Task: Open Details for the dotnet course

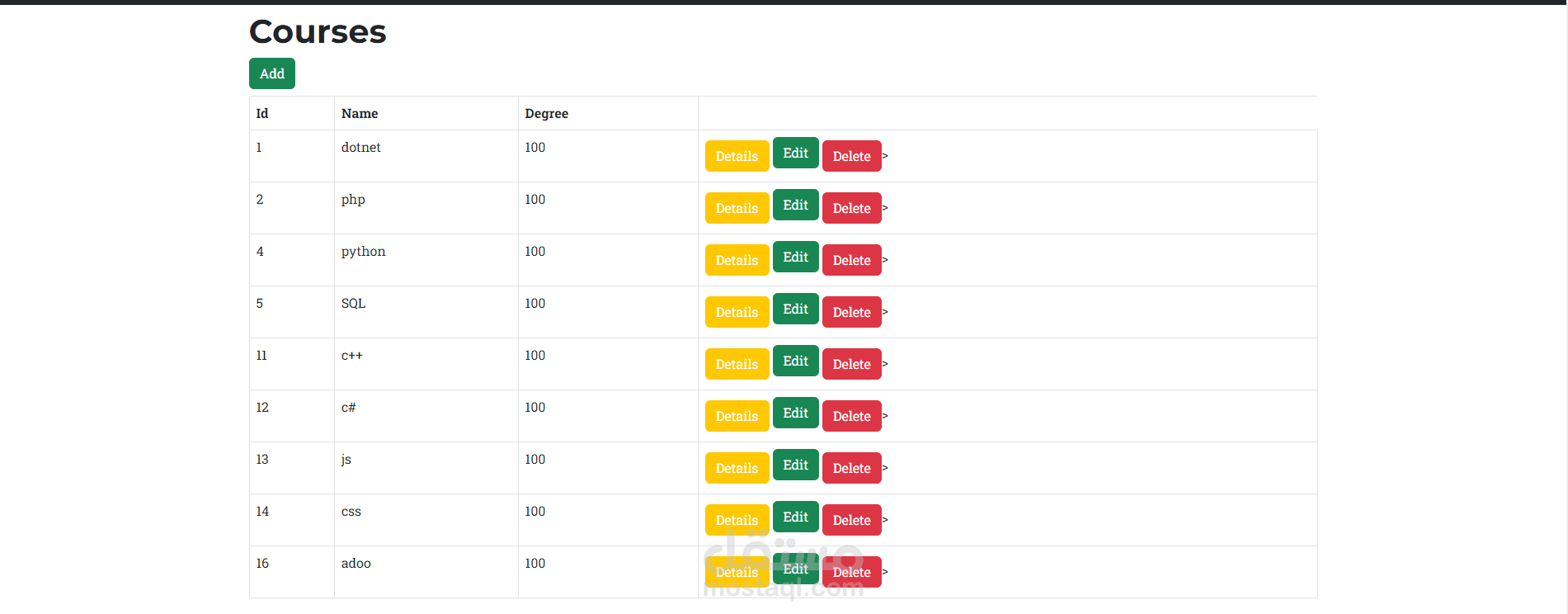Action: [737, 156]
